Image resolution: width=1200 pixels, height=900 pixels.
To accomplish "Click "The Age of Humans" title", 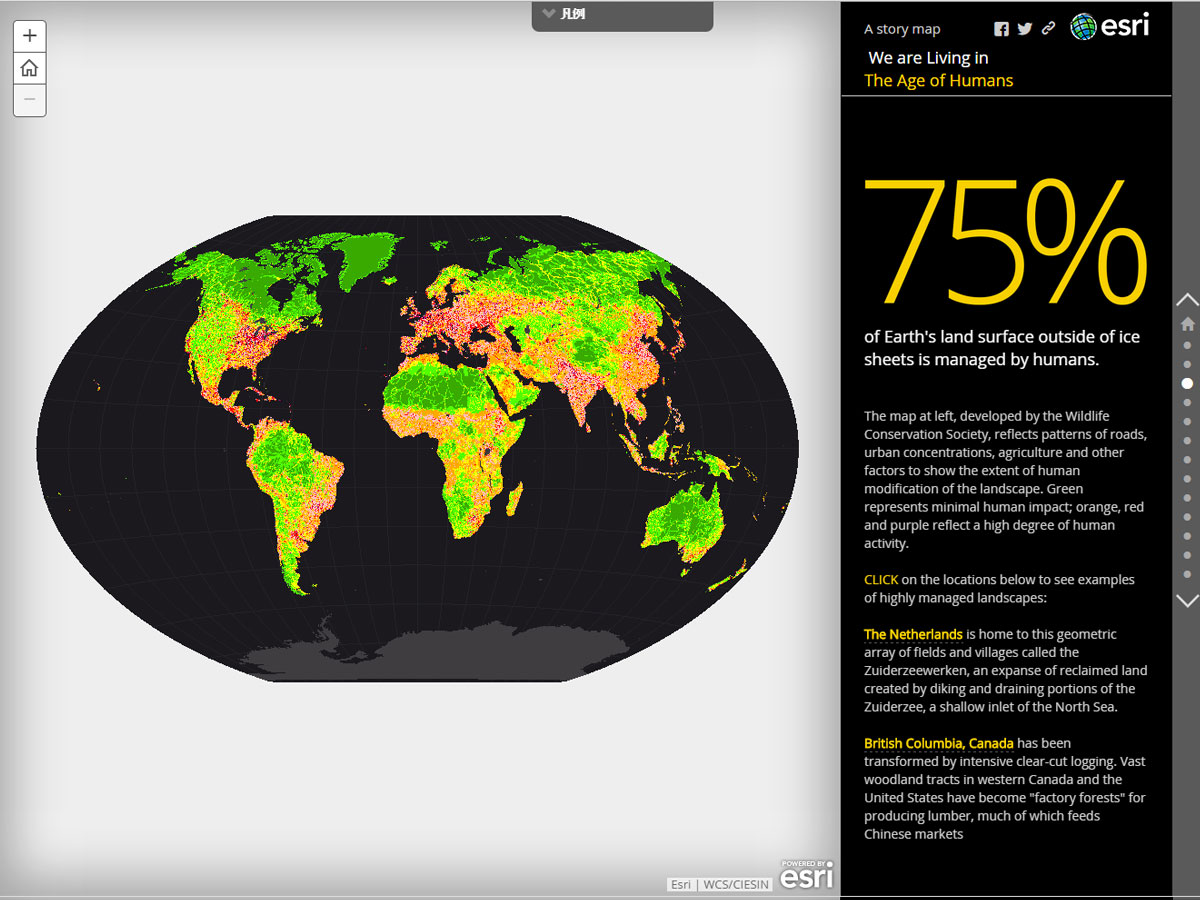I will tap(938, 81).
